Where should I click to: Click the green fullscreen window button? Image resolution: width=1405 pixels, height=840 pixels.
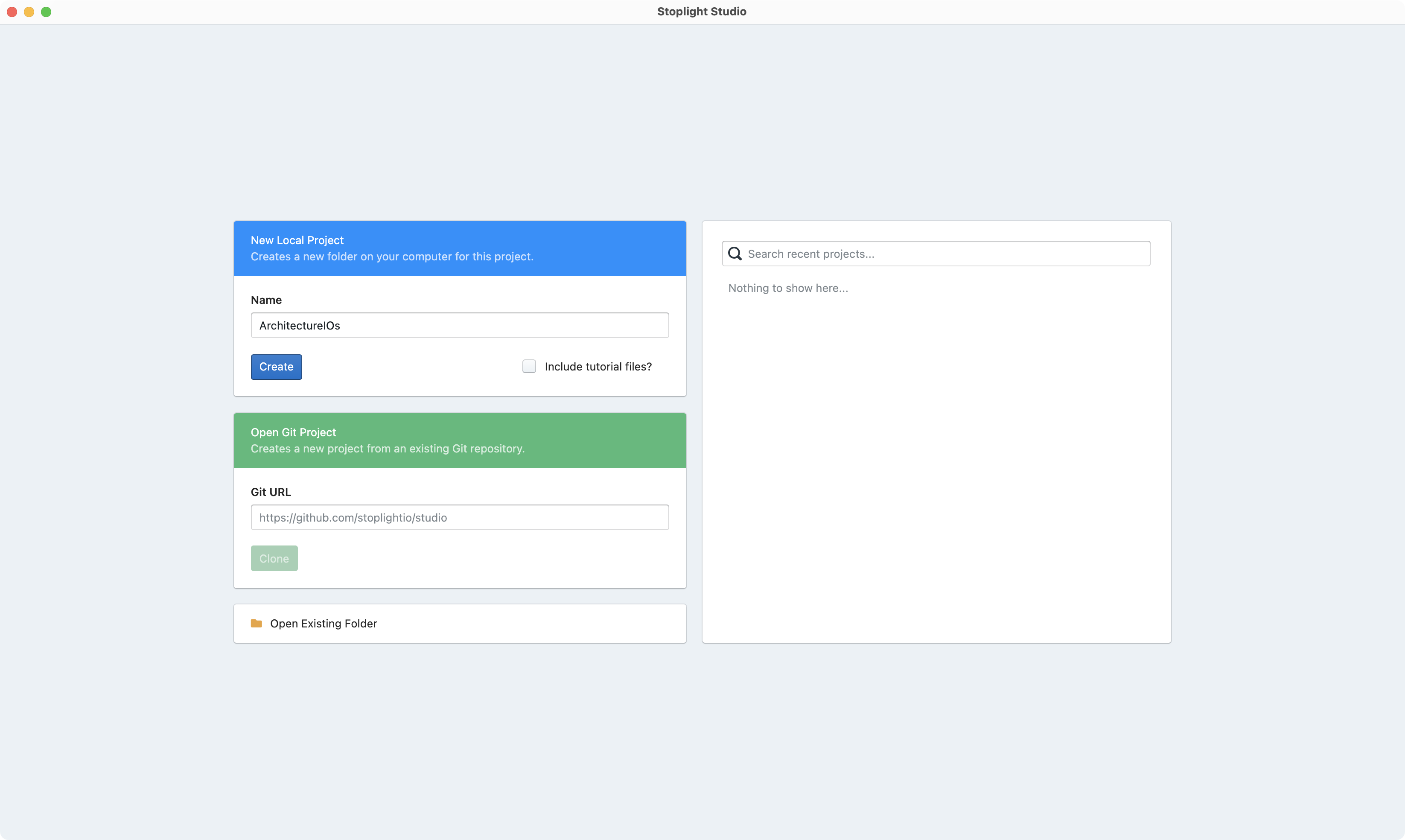[47, 12]
